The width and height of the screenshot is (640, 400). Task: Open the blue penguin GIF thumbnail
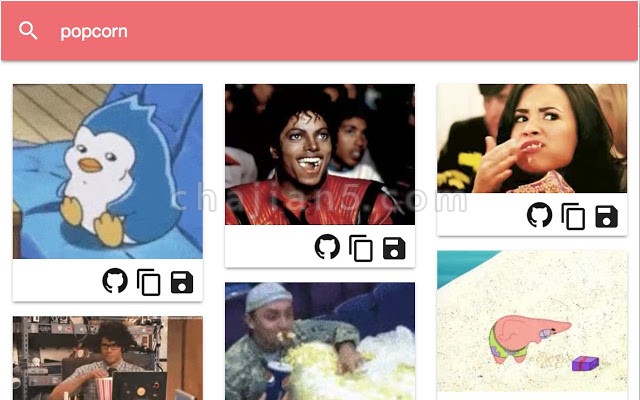pos(108,171)
